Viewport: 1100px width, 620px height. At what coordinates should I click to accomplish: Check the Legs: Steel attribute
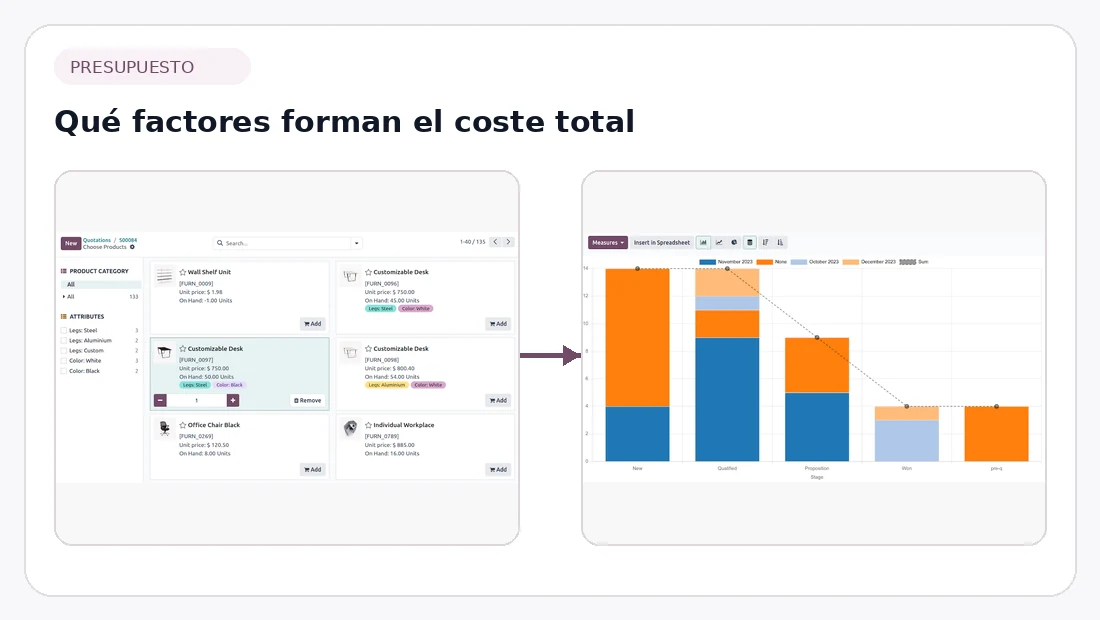tap(64, 330)
